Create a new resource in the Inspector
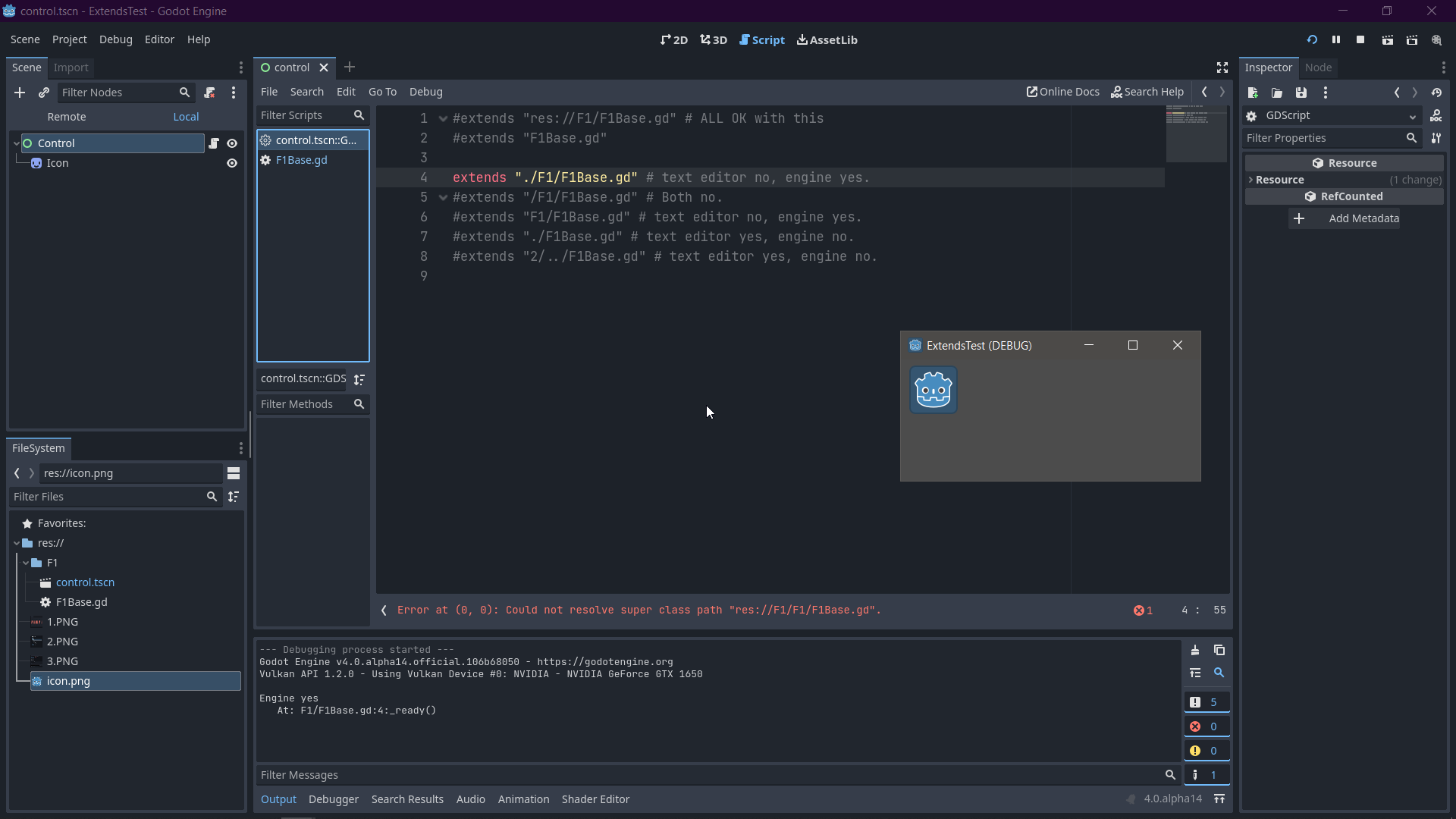The height and width of the screenshot is (819, 1456). tap(1253, 92)
